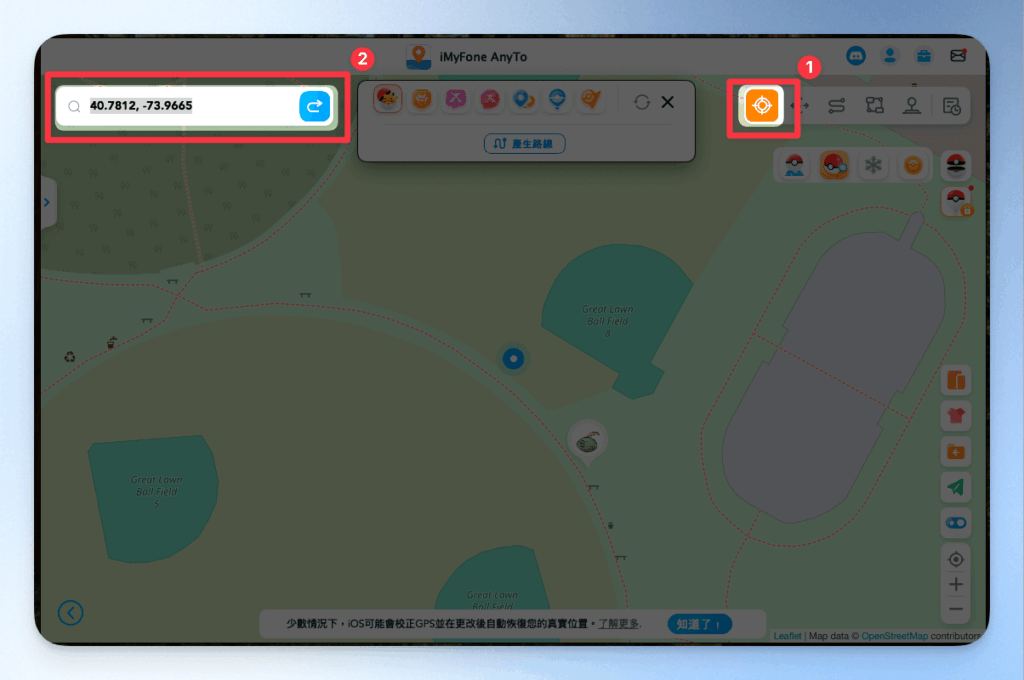Open the Pokéball trainer icon

[795, 165]
